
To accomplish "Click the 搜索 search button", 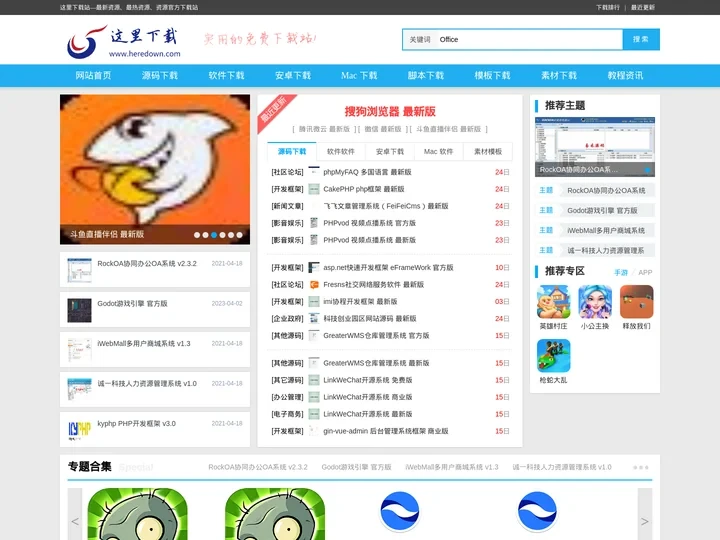I will [641, 39].
